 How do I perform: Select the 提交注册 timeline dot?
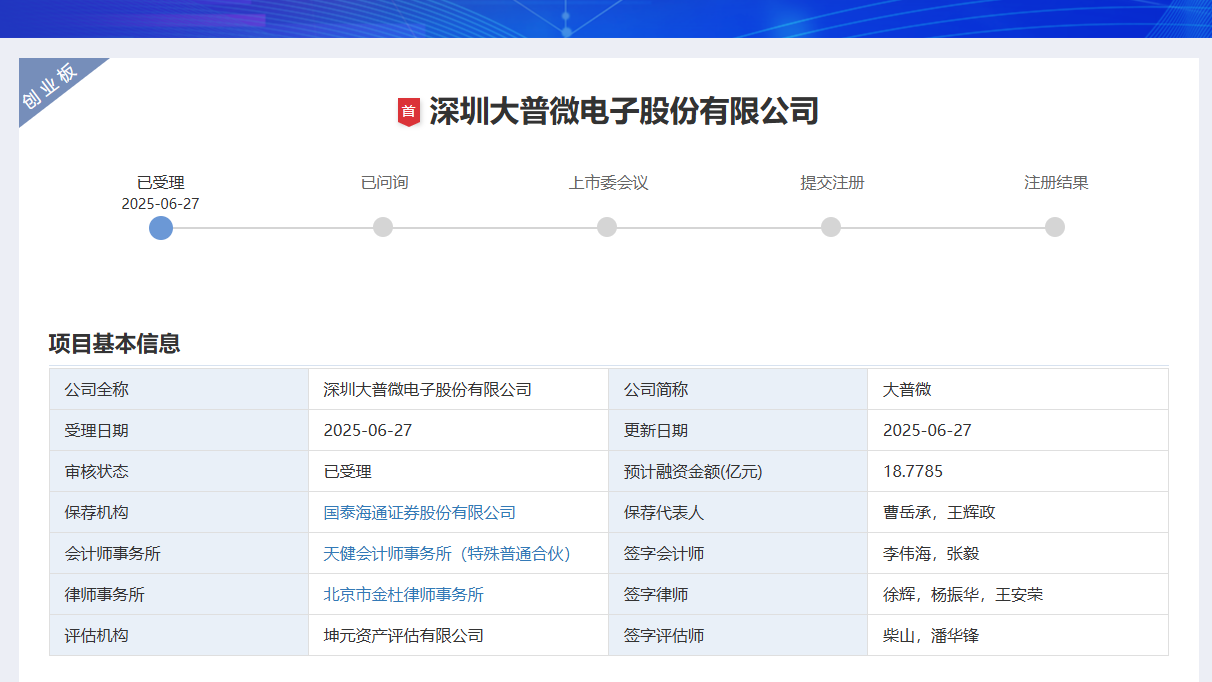click(x=831, y=227)
